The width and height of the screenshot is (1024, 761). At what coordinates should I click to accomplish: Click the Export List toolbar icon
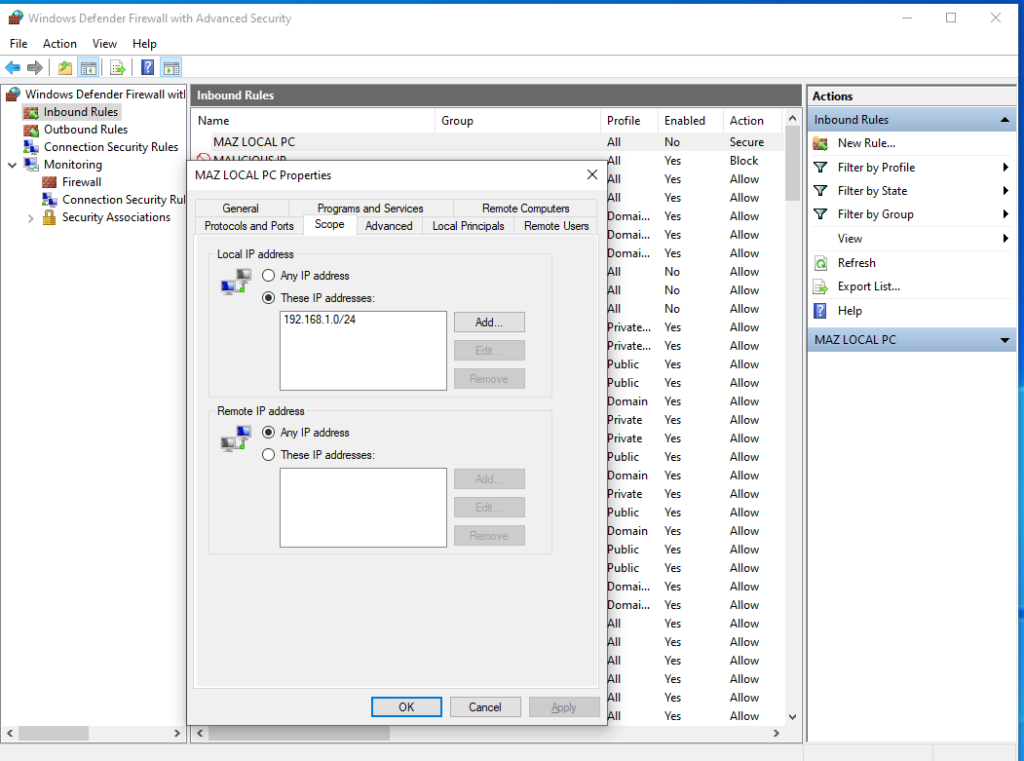[118, 67]
